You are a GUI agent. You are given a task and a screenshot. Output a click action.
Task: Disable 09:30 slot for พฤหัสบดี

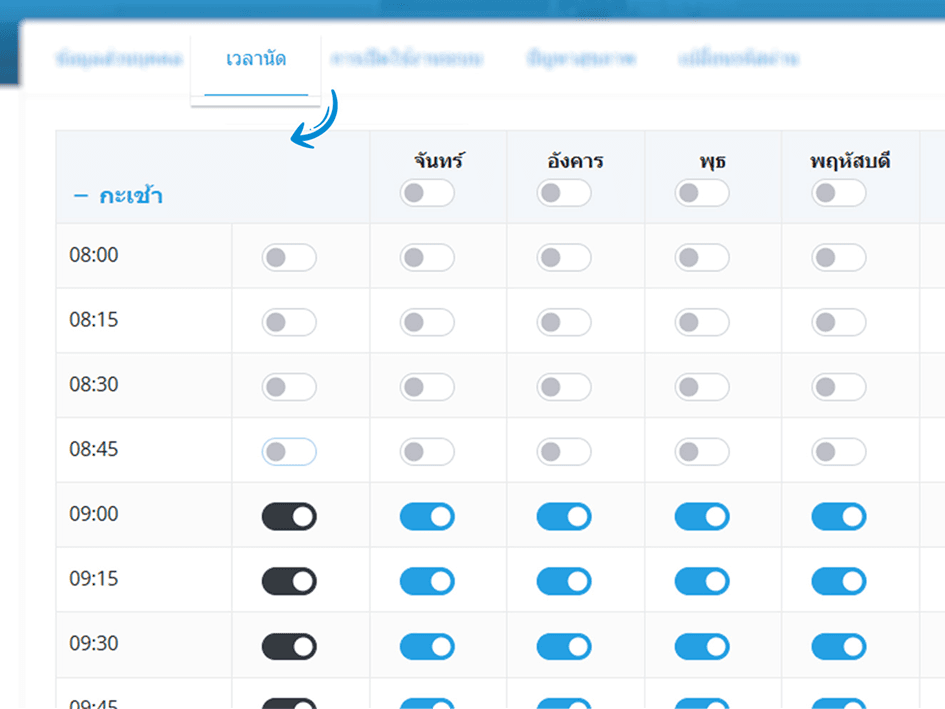838,646
